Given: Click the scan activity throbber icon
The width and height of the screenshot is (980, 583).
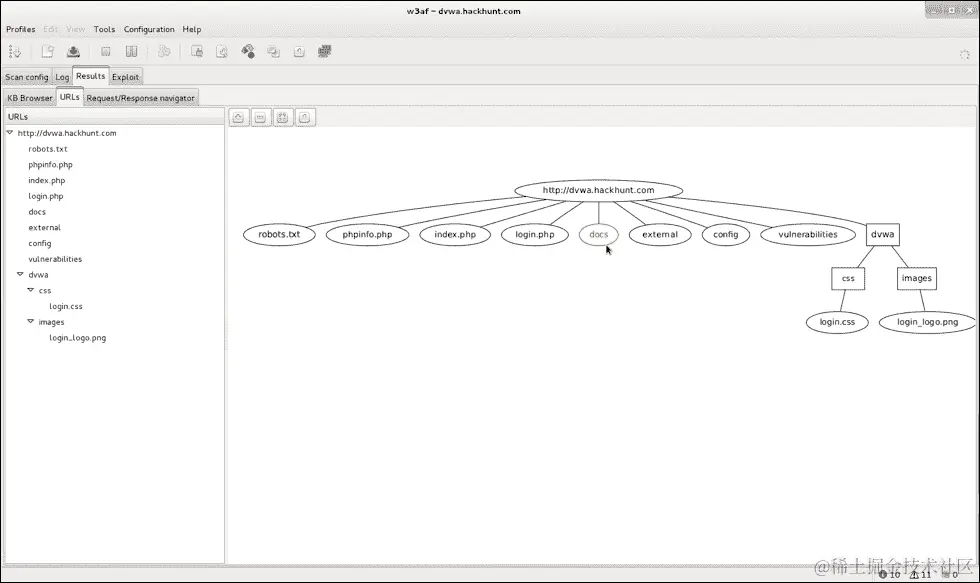Looking at the screenshot, I should (x=965, y=55).
